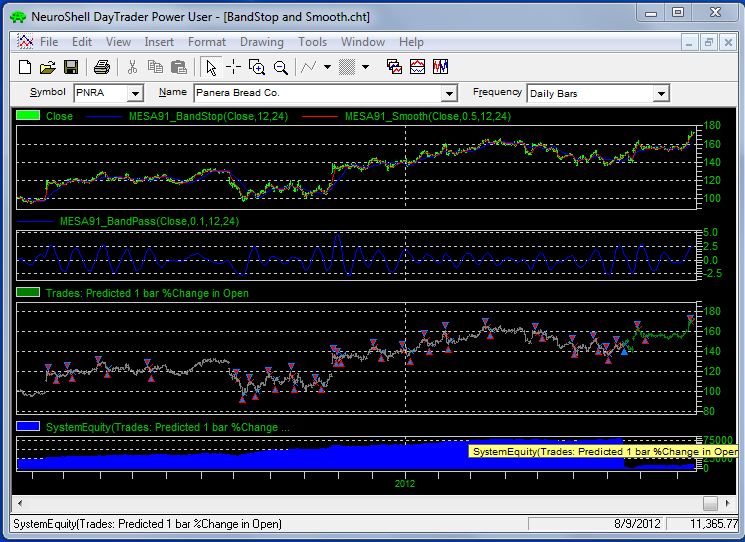Screen dimensions: 745x542
Task: Open the Frequency dropdown showing Daily Bars
Action: [660, 93]
